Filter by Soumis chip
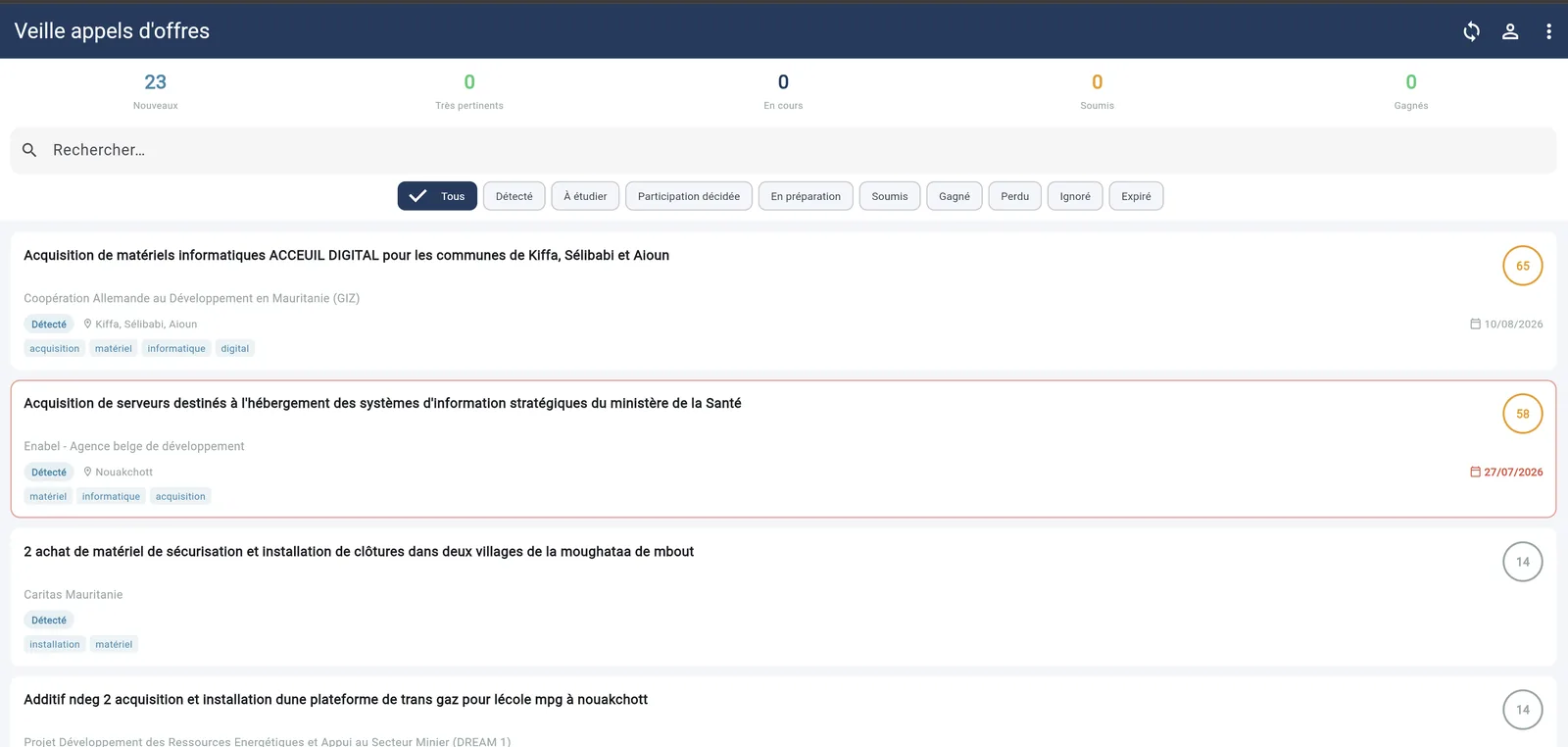The image size is (1568, 747). pos(890,196)
